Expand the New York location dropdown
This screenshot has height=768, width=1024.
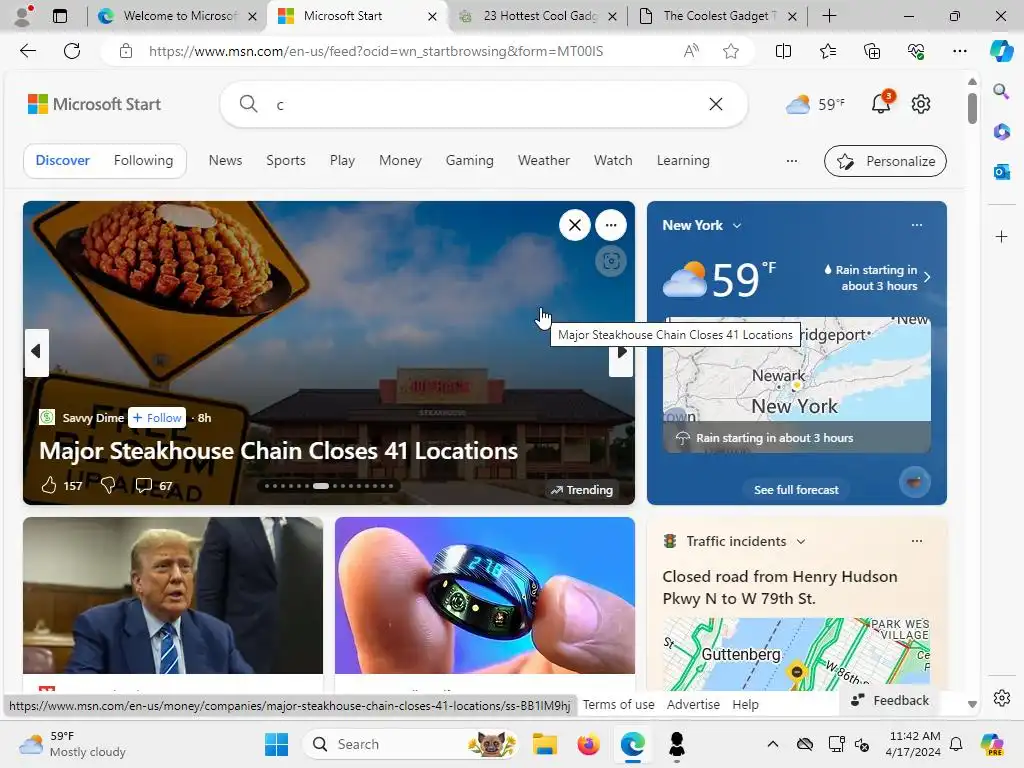[x=737, y=225]
